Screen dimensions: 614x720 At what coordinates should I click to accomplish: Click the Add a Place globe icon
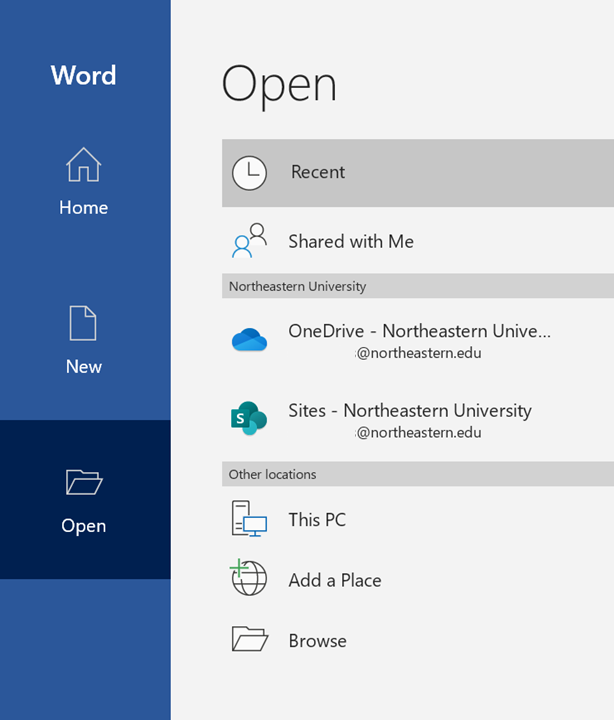click(x=248, y=578)
